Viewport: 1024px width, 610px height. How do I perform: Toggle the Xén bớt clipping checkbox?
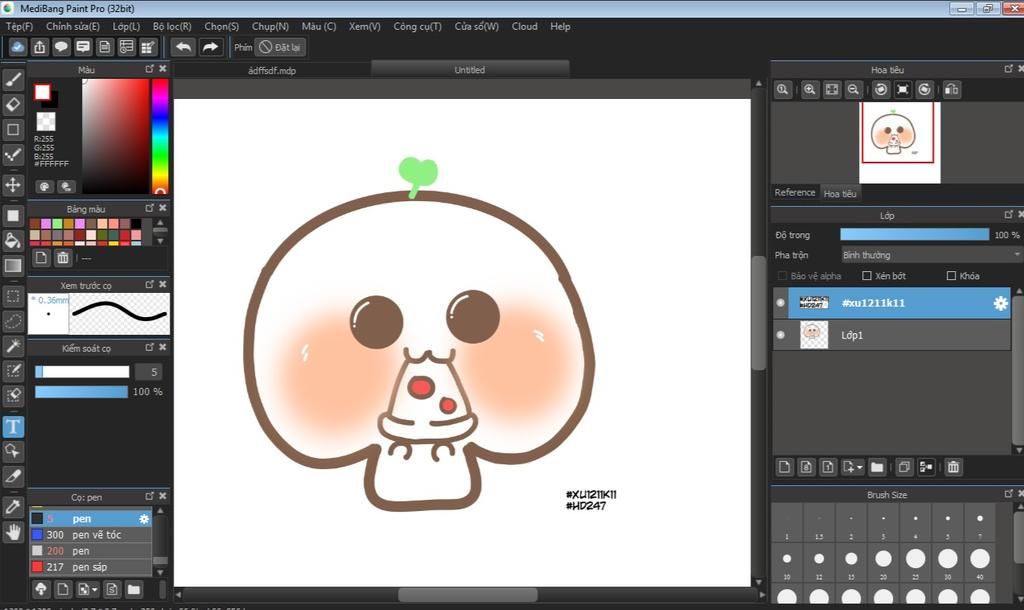(867, 276)
